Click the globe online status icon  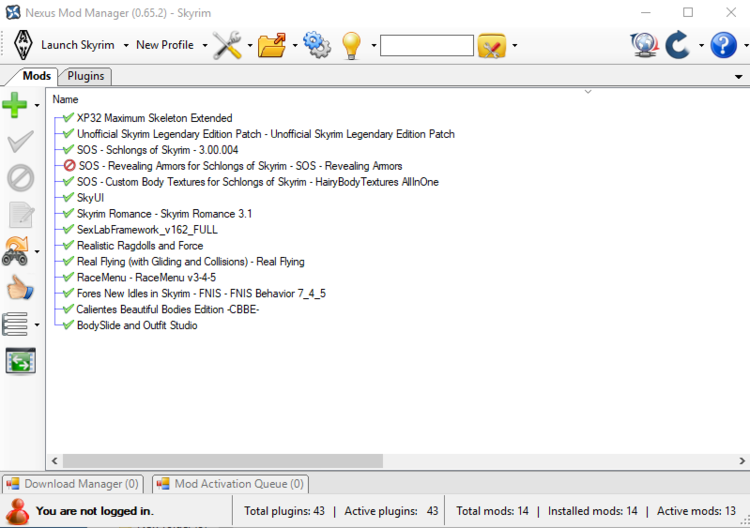(644, 45)
